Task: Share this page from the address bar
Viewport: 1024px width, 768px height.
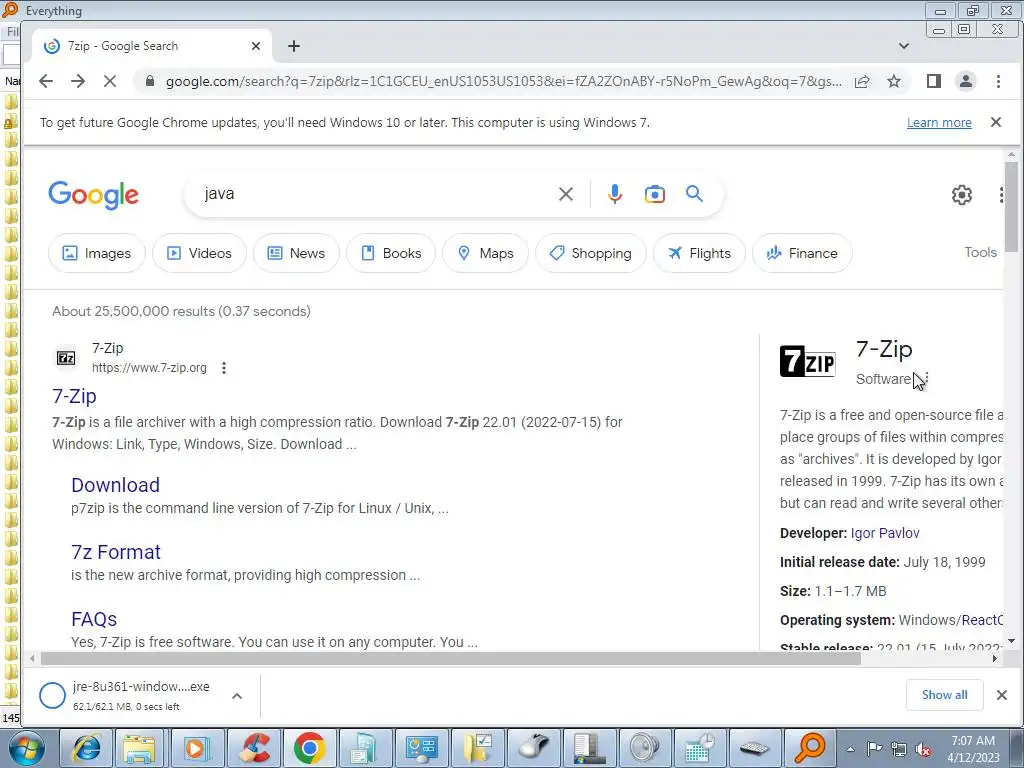Action: coord(862,81)
